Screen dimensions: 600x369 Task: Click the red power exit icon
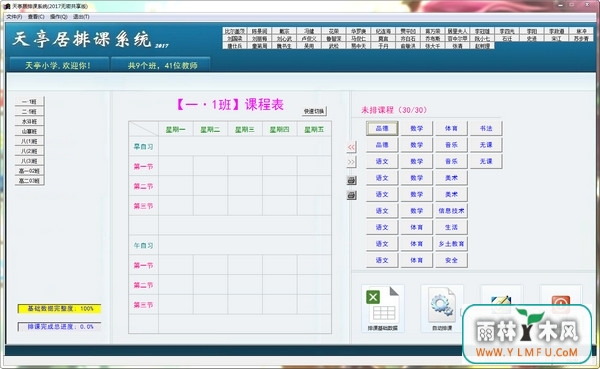coord(561,299)
